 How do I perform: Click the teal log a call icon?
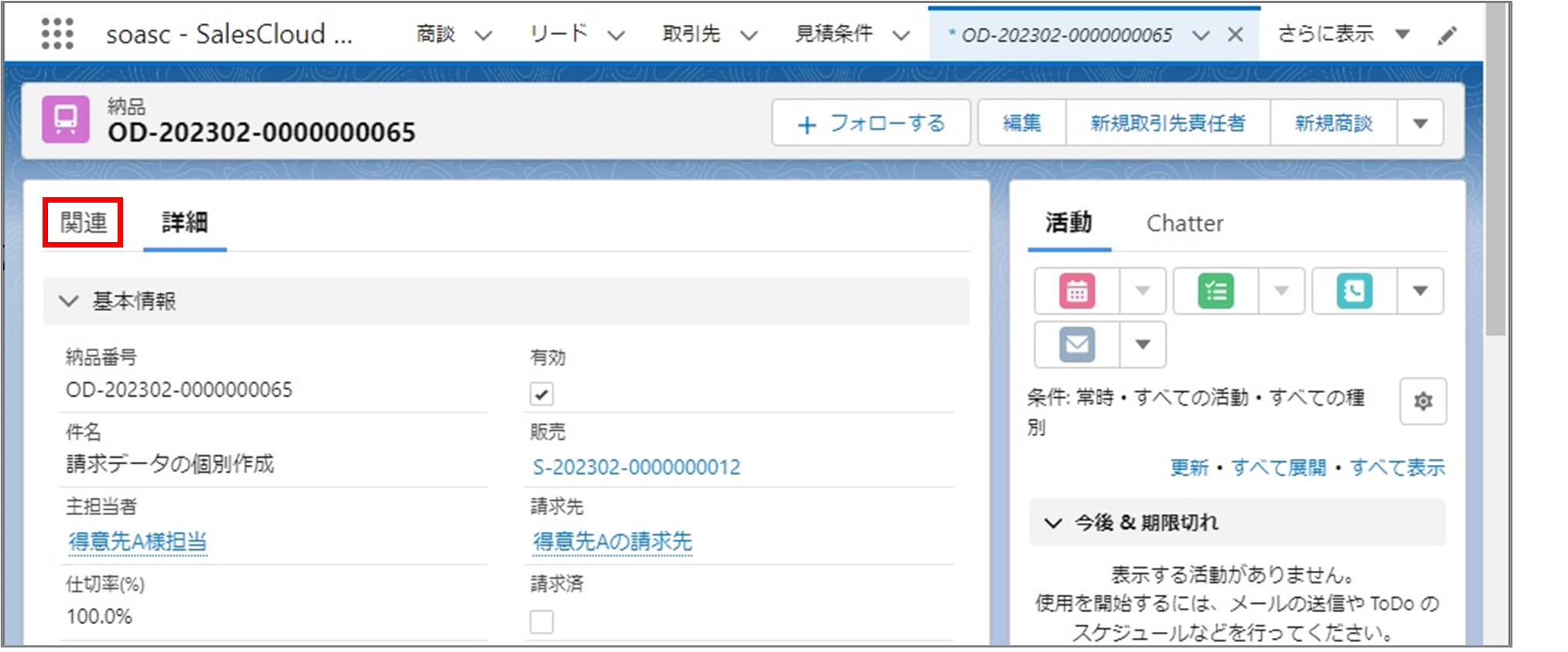point(1354,292)
